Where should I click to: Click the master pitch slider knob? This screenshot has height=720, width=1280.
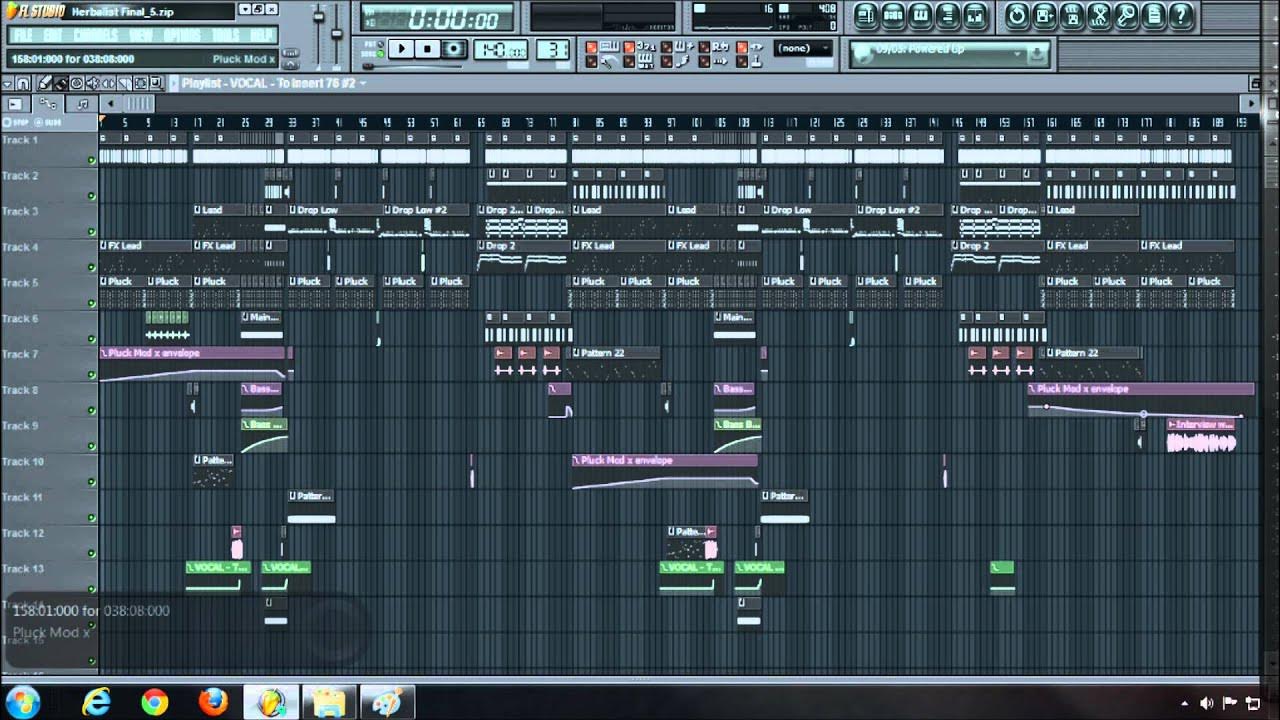pyautogui.click(x=337, y=33)
